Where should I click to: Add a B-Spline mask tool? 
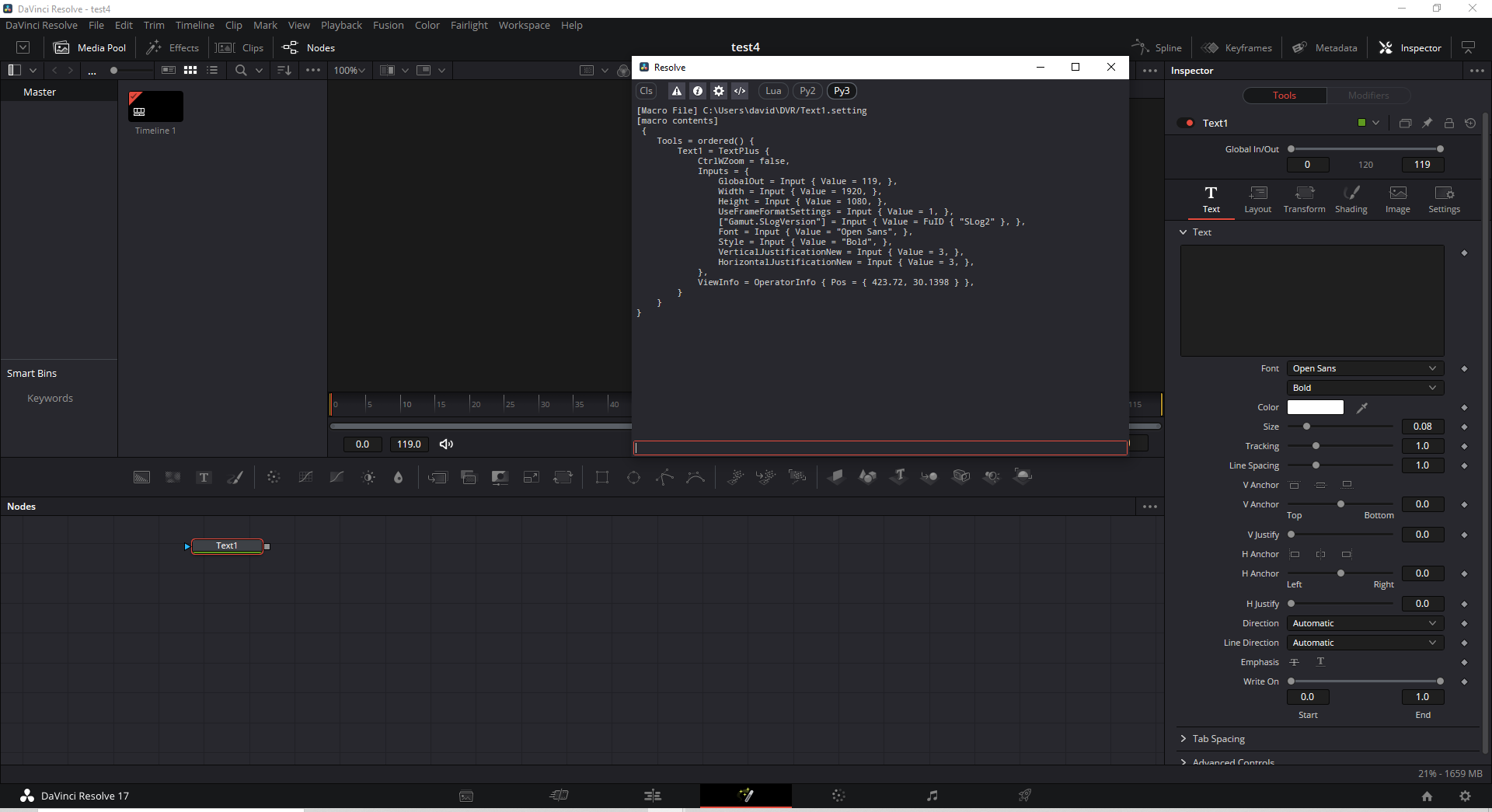695,477
